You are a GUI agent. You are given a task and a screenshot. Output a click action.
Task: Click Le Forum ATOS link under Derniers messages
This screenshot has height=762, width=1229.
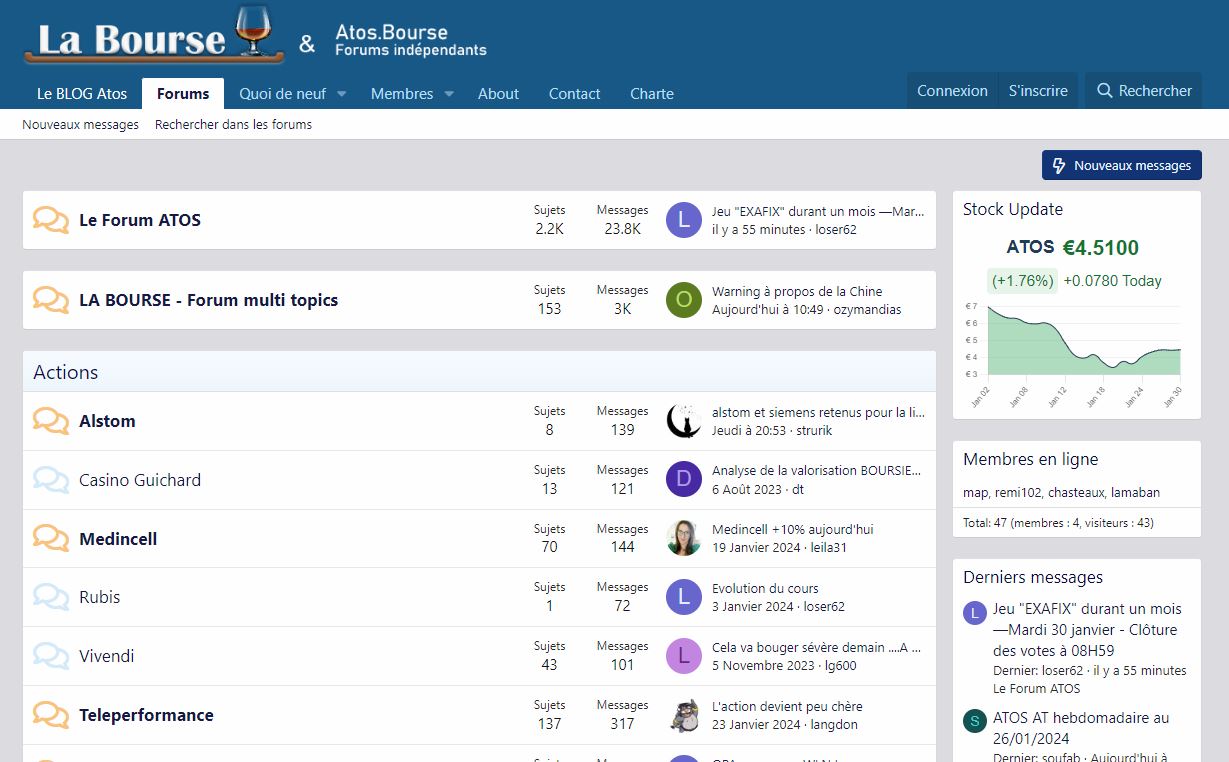pos(1037,688)
